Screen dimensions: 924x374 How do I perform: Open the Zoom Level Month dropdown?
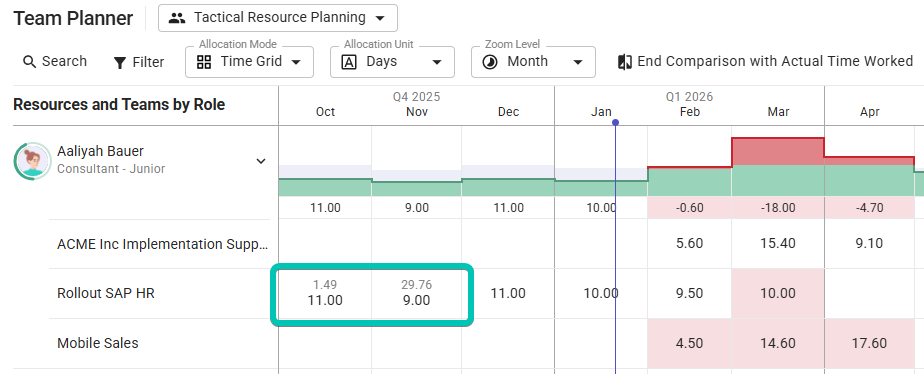(533, 62)
